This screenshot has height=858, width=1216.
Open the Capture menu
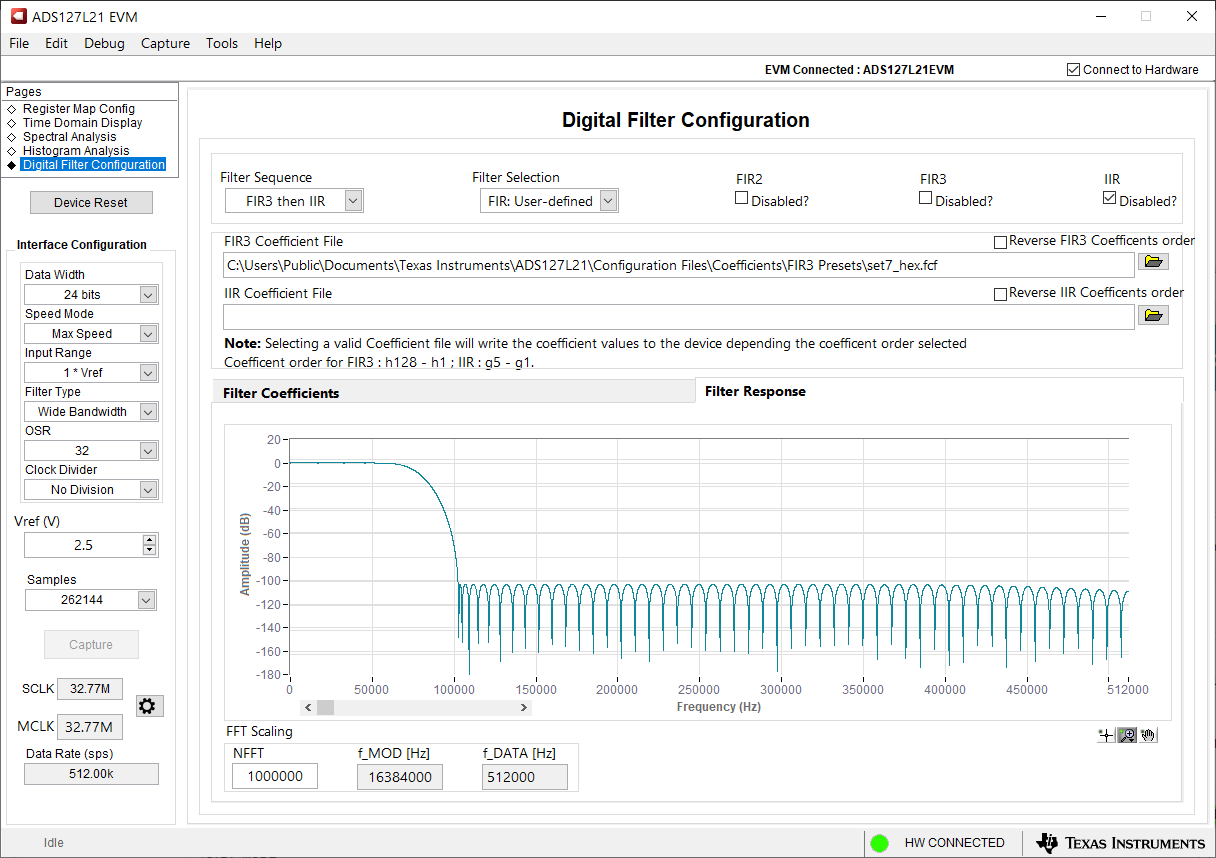point(165,43)
